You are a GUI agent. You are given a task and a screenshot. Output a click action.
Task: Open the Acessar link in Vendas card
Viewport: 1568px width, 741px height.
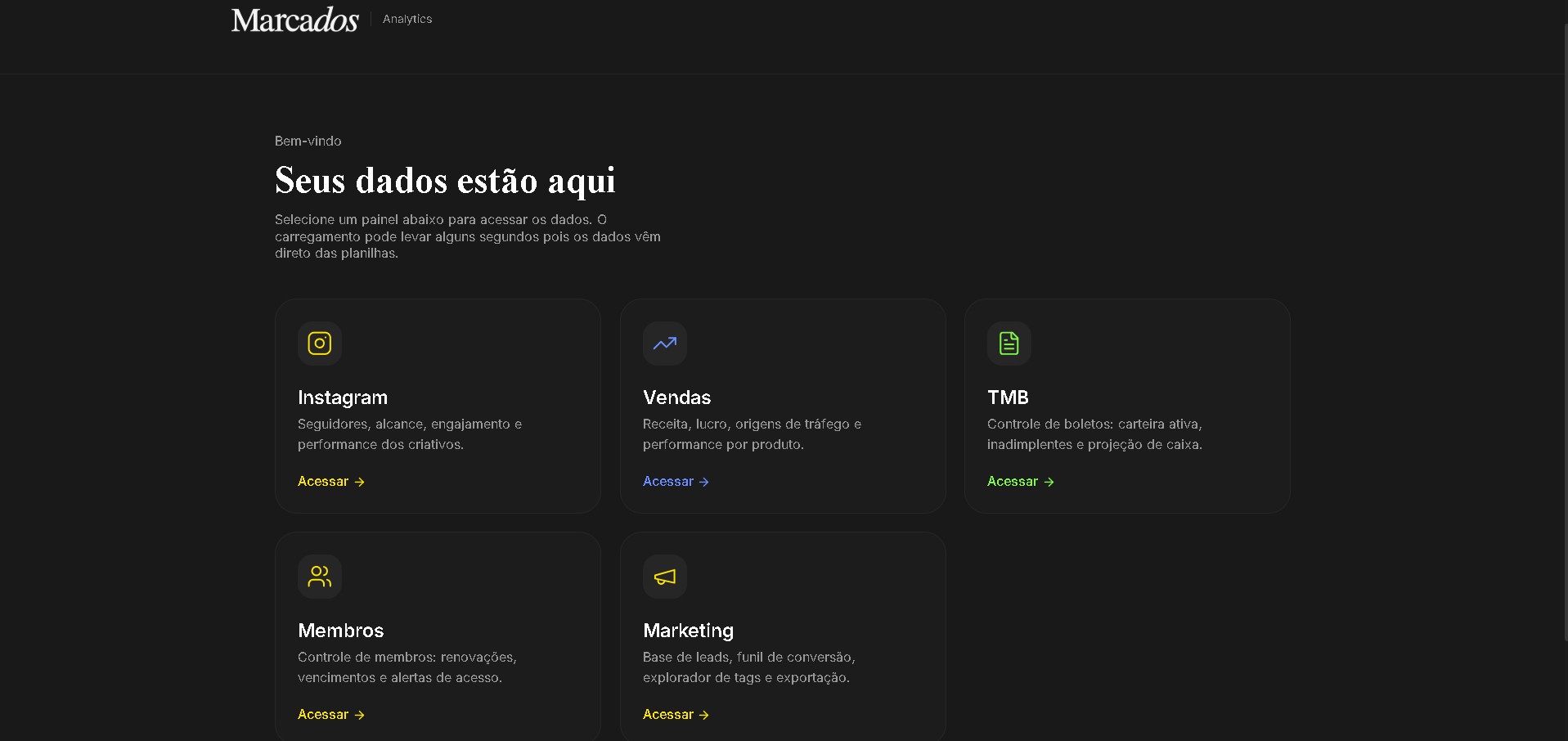[x=676, y=482]
